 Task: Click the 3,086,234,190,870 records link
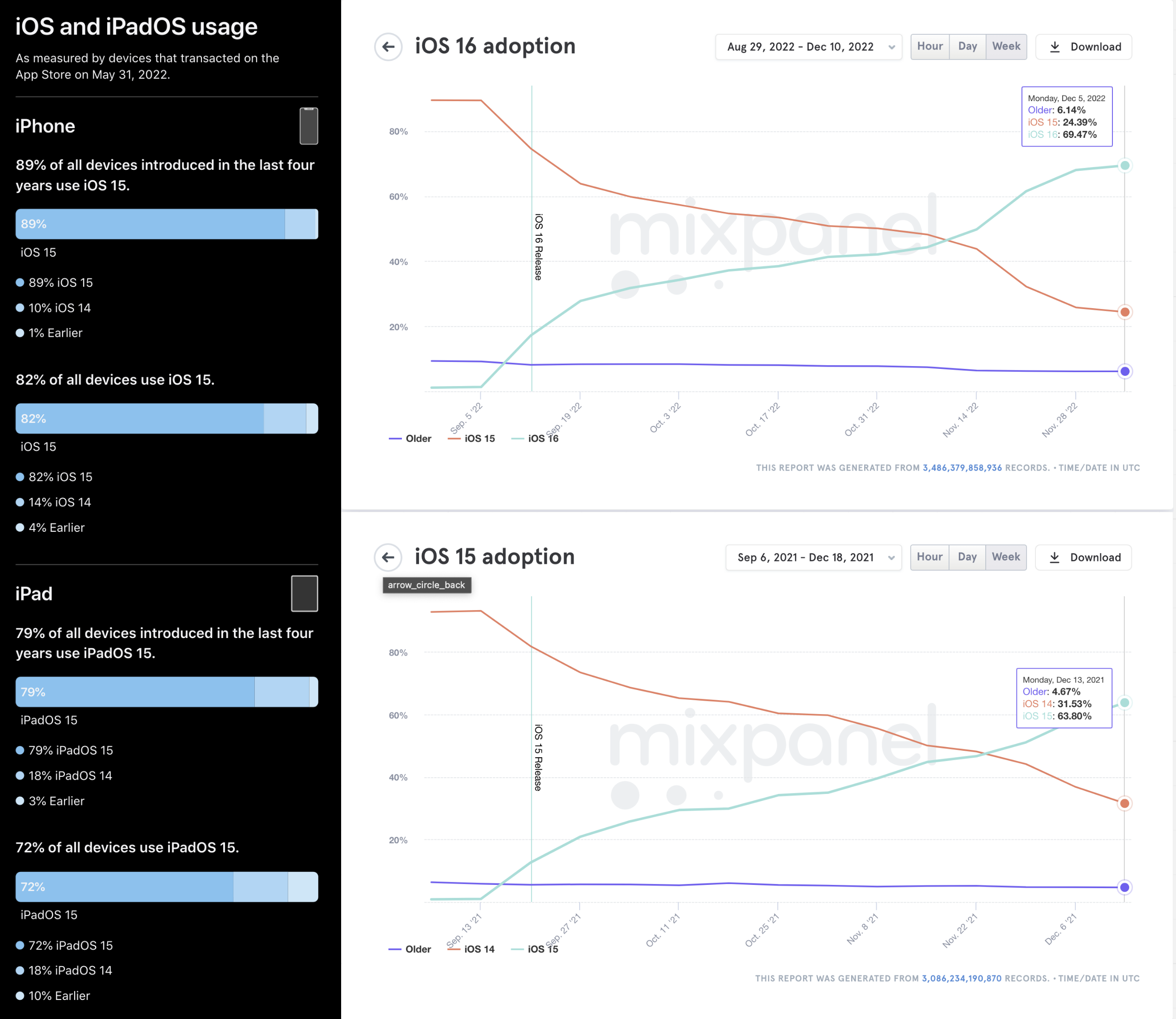click(x=962, y=978)
